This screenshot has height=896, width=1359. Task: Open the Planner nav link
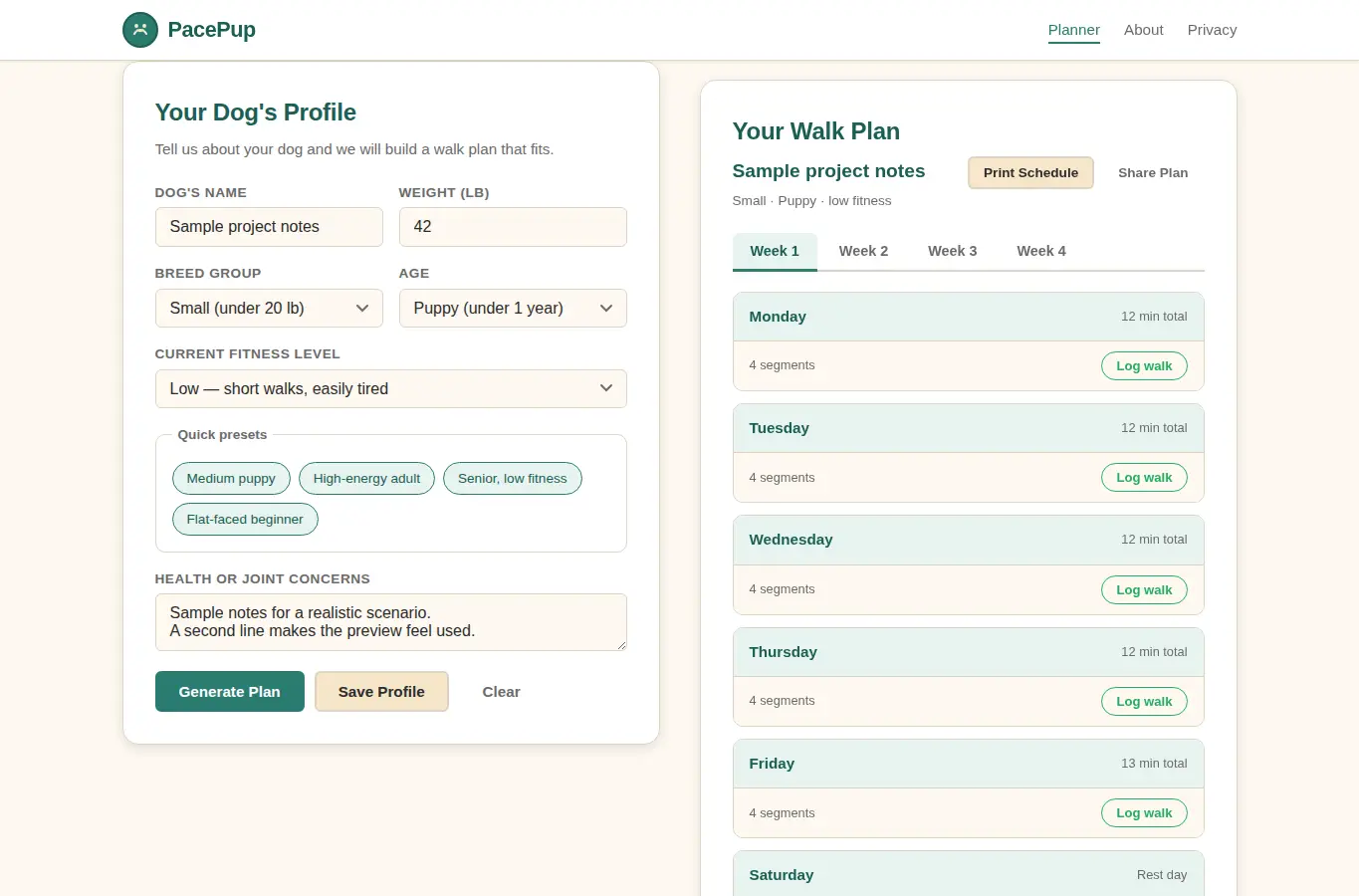1073,30
